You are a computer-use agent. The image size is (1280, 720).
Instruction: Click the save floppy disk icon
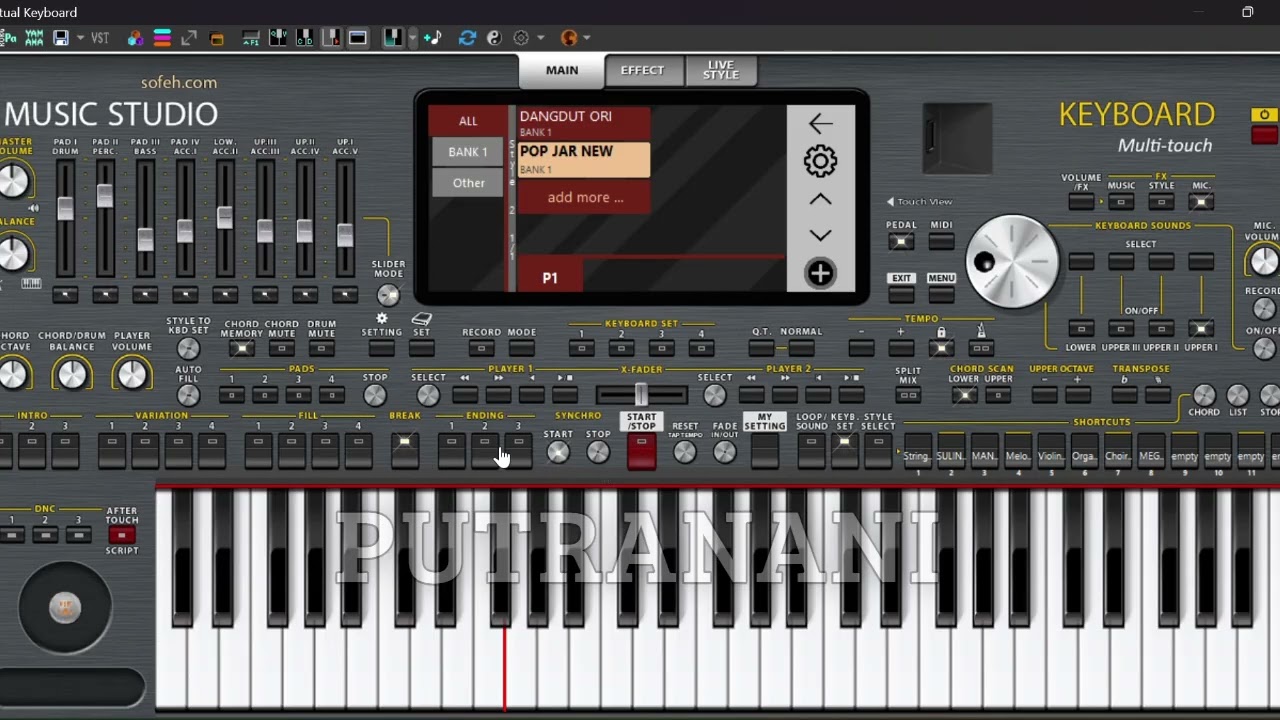[x=61, y=38]
